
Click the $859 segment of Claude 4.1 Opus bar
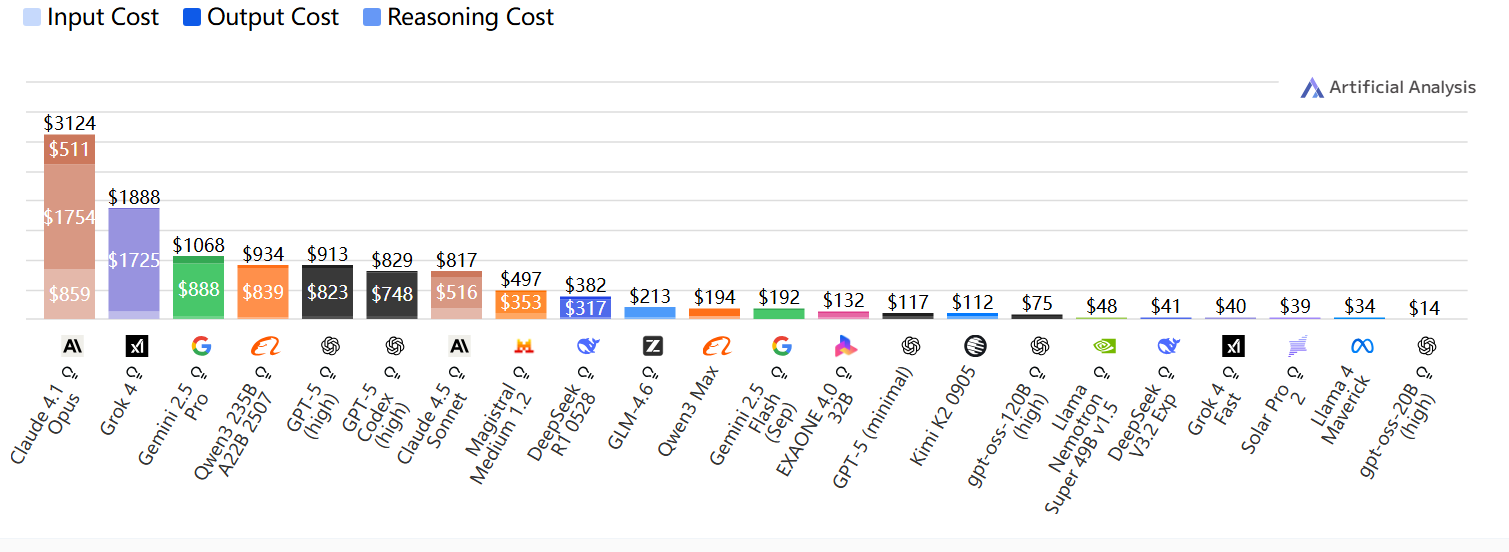(69, 294)
